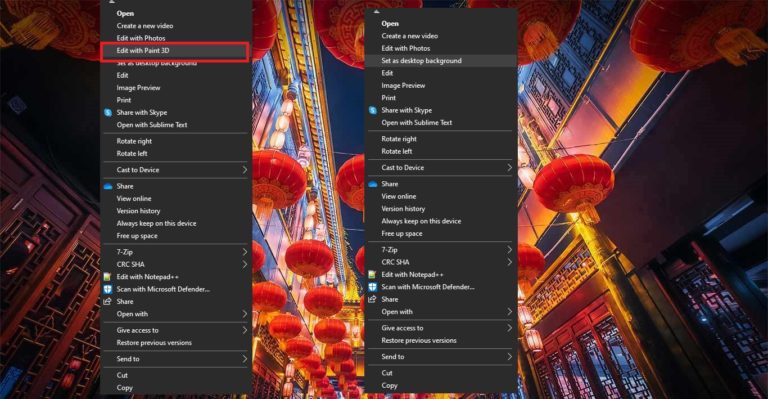Expand the Open with submenu arrow in right menu
Viewport: 768px width, 399px height.
tap(509, 312)
